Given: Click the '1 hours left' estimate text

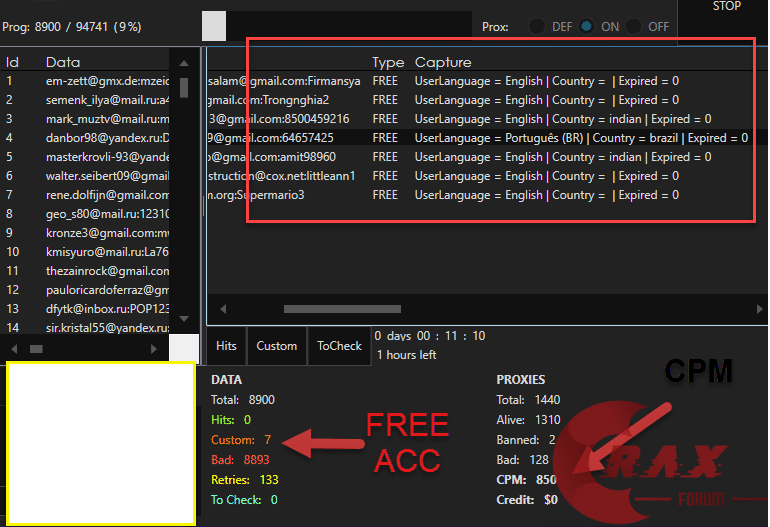Looking at the screenshot, I should [x=407, y=355].
